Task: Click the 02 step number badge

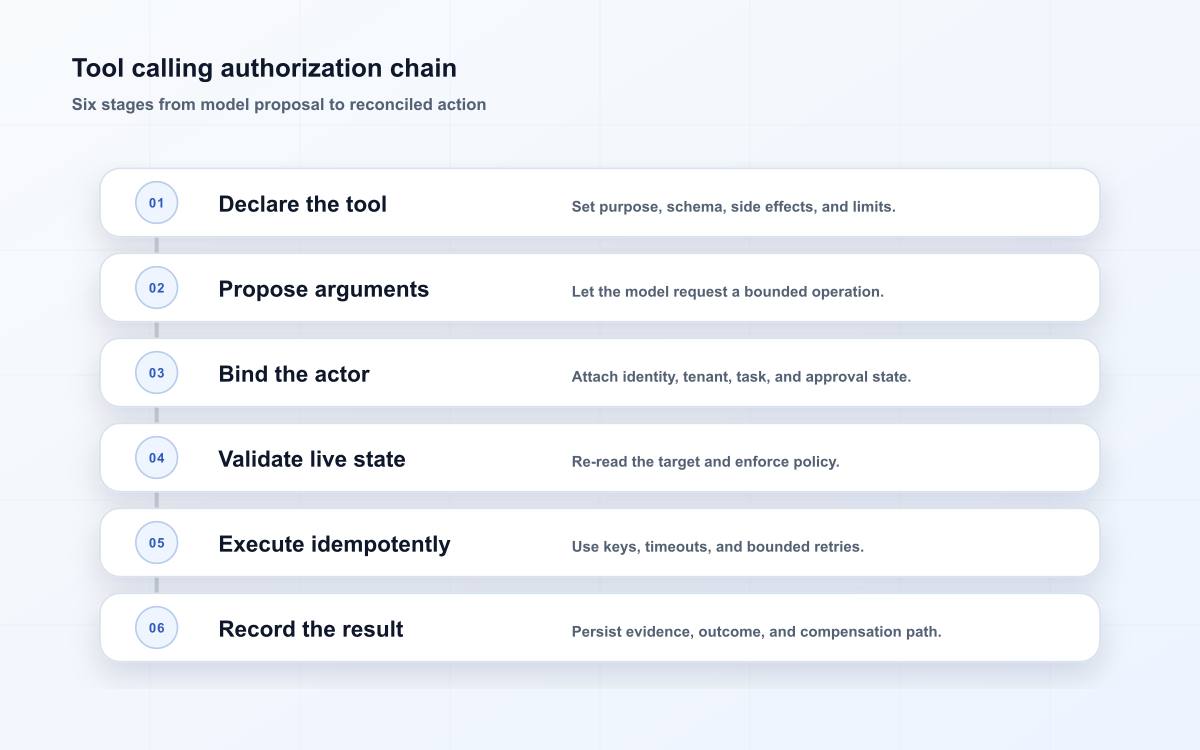Action: pos(157,288)
